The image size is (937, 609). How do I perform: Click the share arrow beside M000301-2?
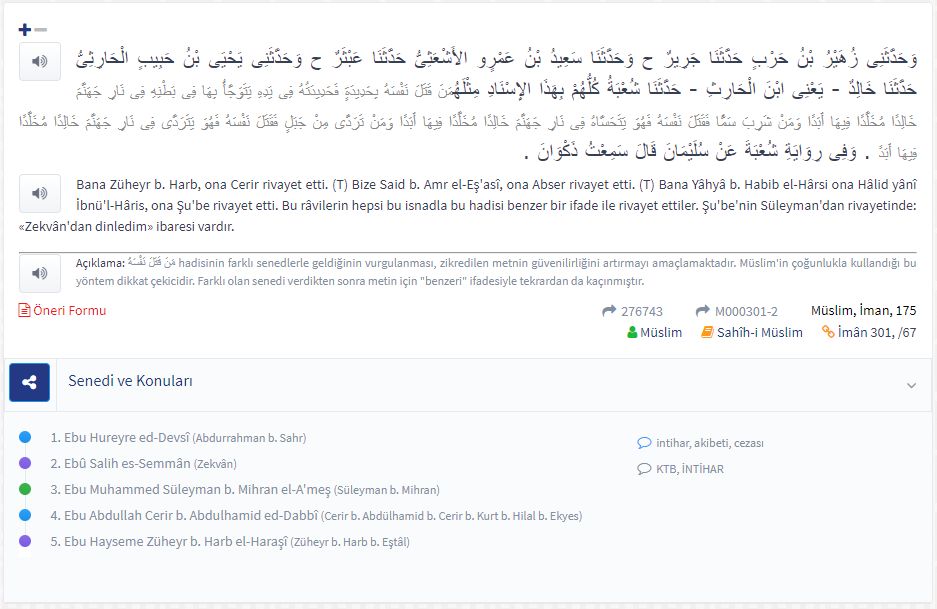703,311
